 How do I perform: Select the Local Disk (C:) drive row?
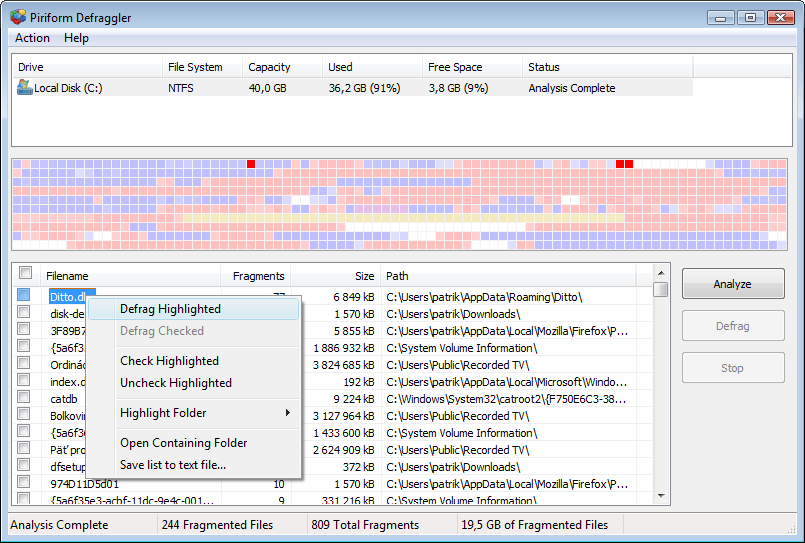point(353,88)
